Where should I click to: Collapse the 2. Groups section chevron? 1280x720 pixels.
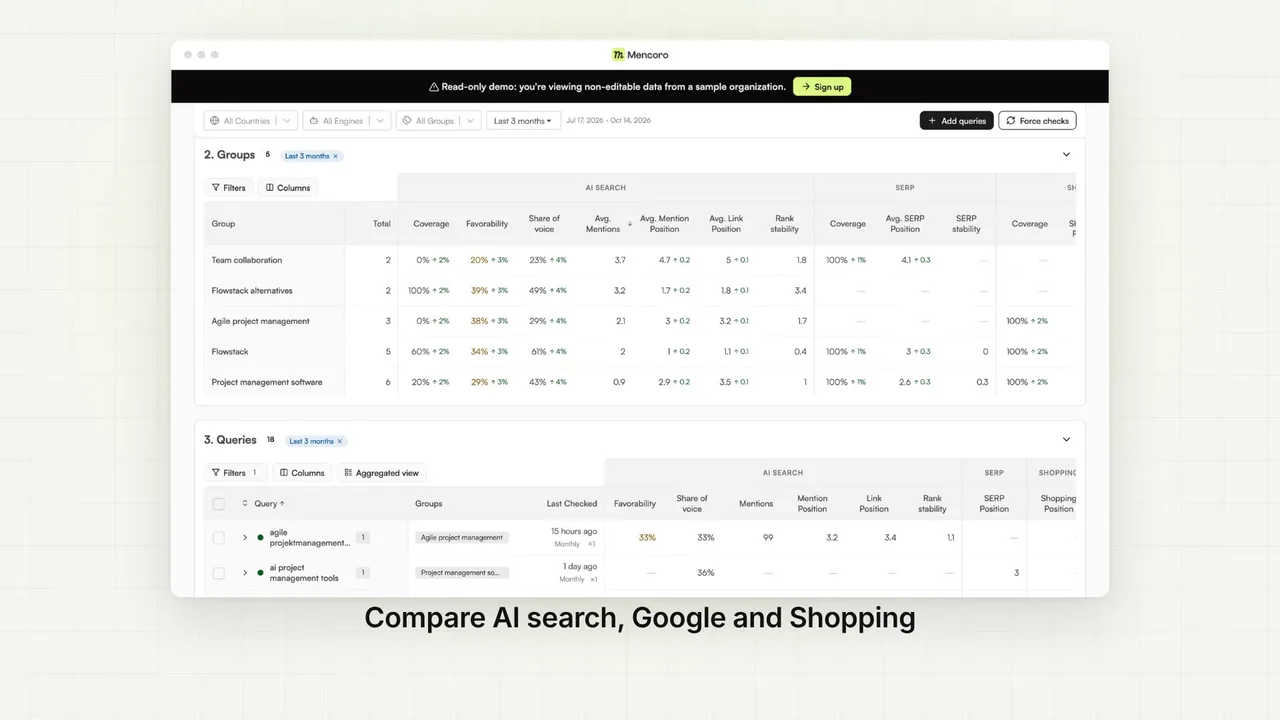pos(1066,155)
